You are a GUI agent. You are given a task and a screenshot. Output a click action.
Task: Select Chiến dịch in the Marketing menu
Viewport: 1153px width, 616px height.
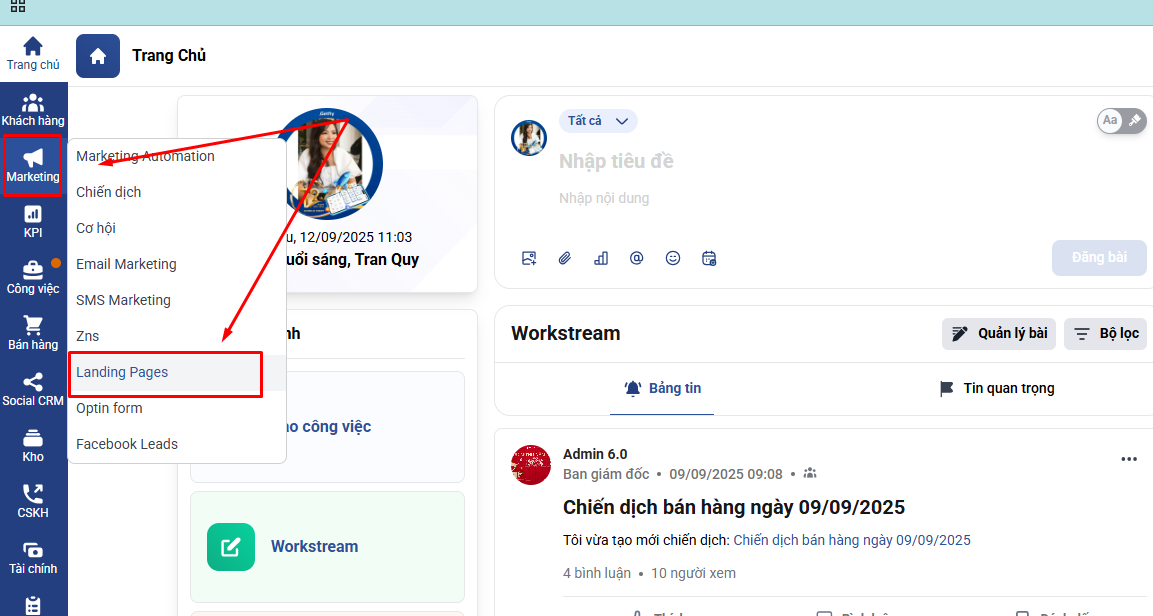109,192
